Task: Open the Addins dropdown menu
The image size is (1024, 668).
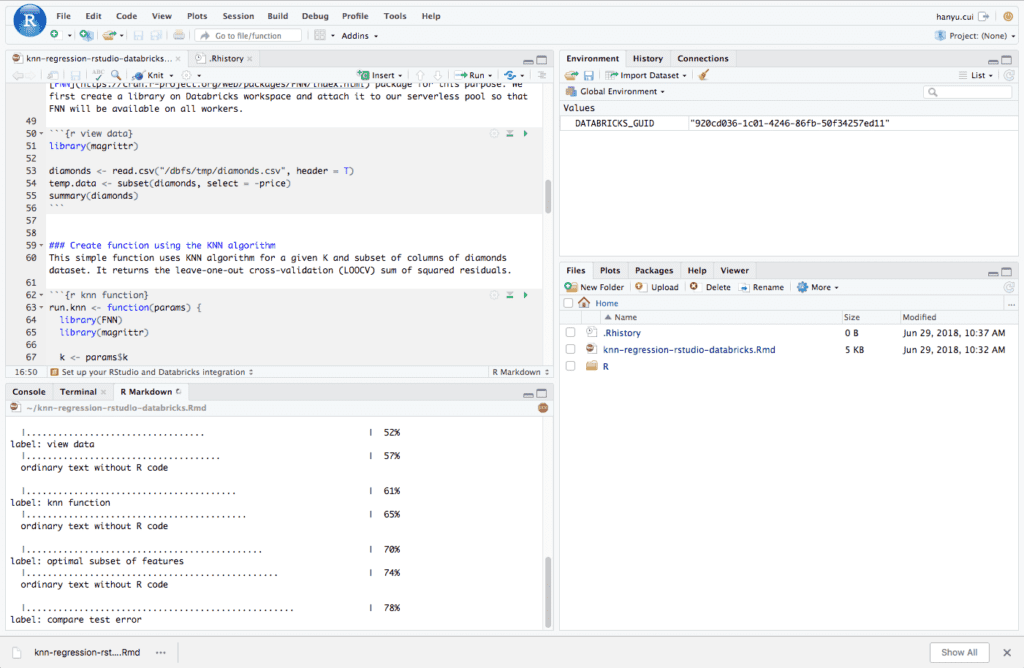Action: click(359, 35)
